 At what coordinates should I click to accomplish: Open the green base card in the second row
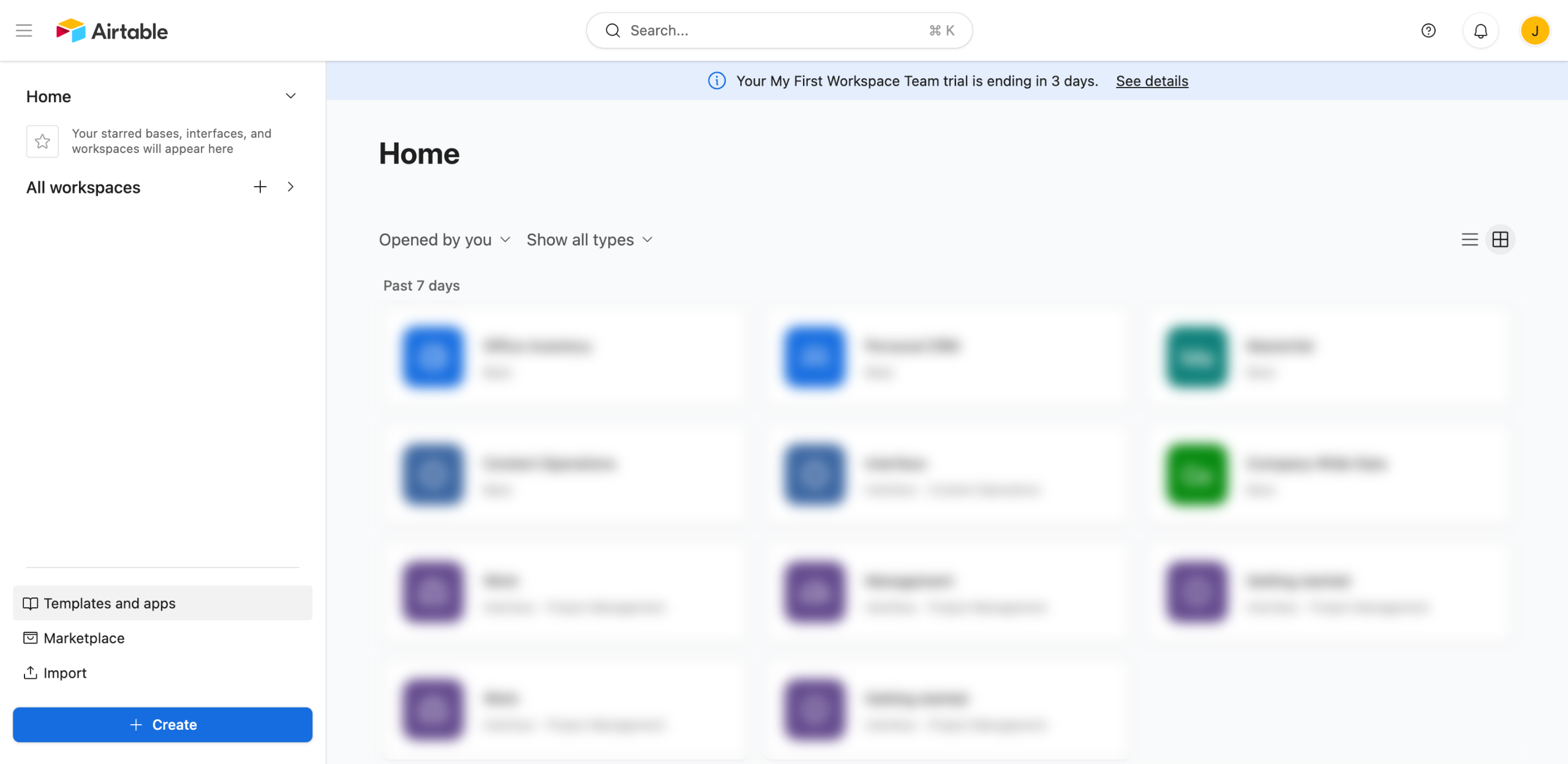tap(1329, 474)
